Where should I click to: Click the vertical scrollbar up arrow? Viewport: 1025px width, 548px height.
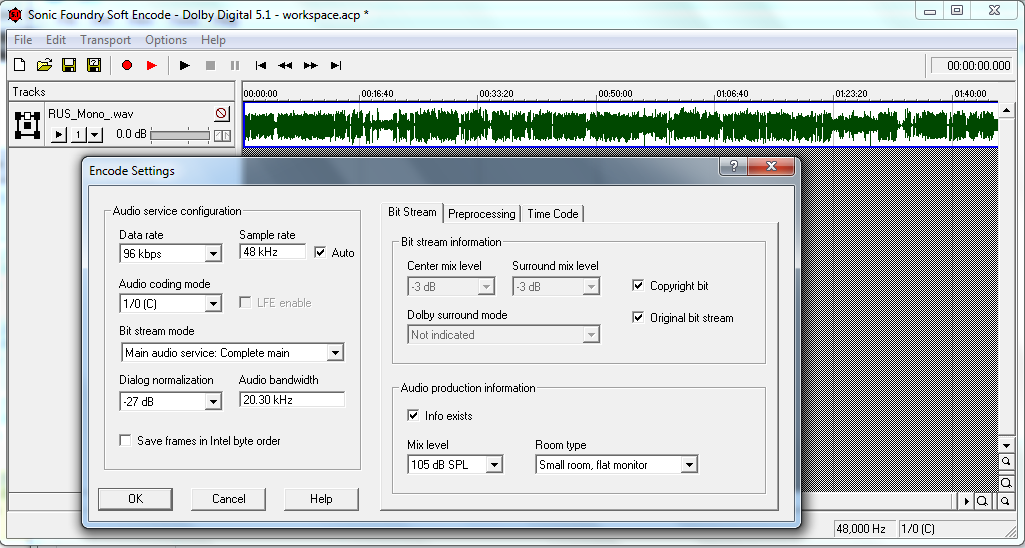pos(1006,110)
